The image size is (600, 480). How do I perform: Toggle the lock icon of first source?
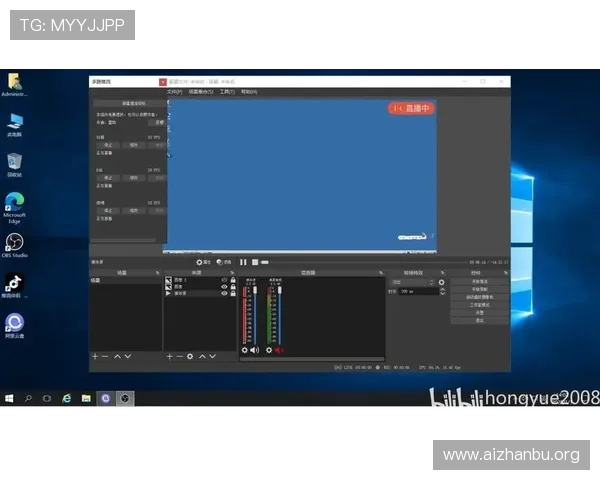233,280
